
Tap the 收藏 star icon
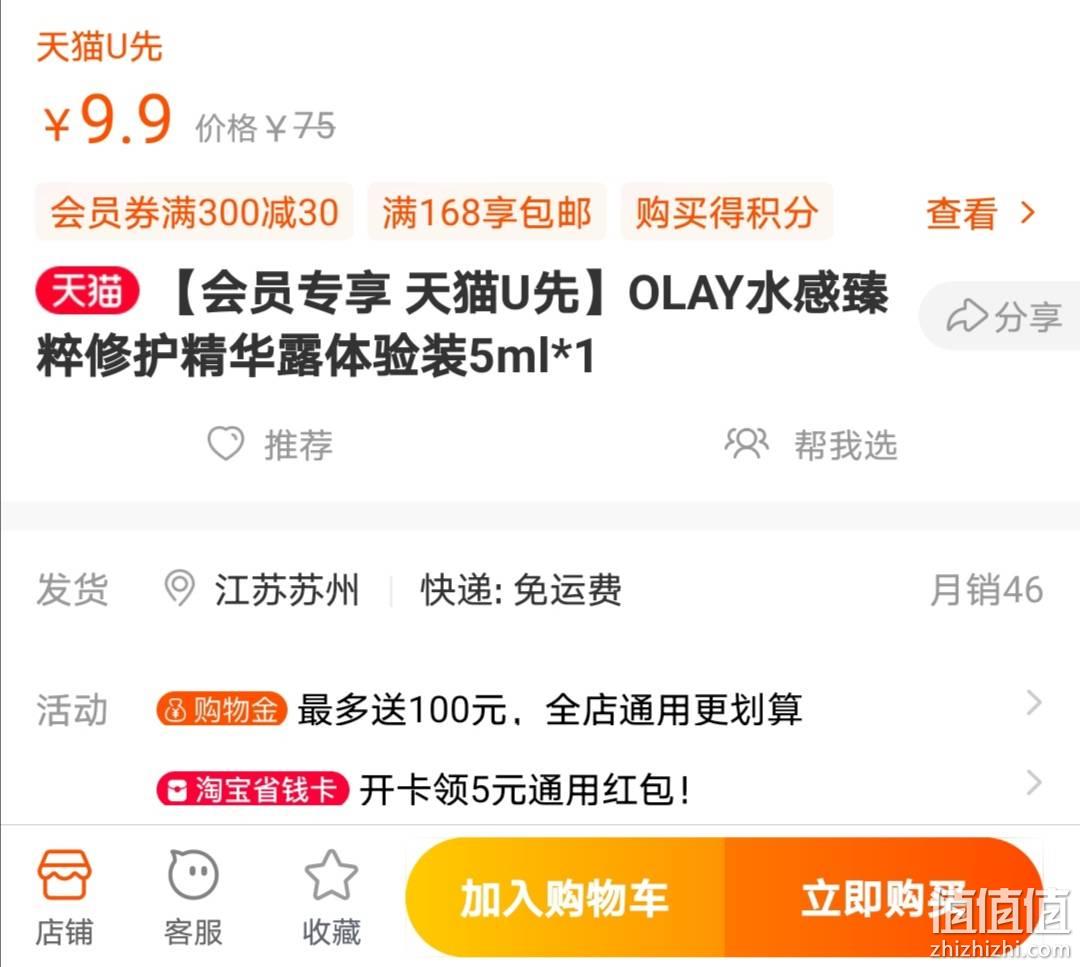coord(331,875)
